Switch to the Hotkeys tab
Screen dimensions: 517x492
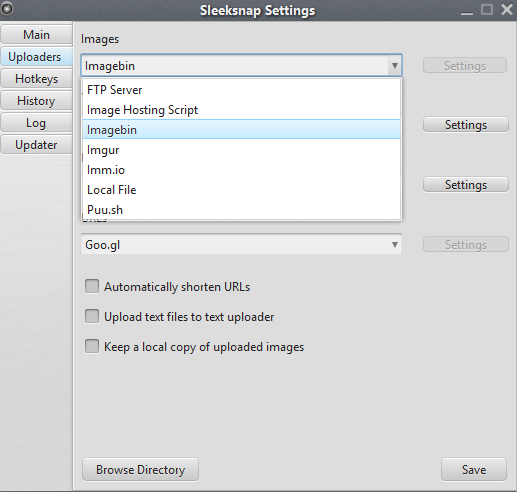point(36,79)
